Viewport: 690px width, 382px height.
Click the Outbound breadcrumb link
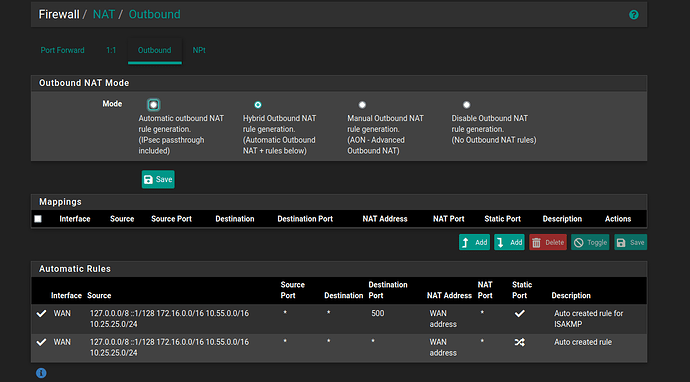154,15
